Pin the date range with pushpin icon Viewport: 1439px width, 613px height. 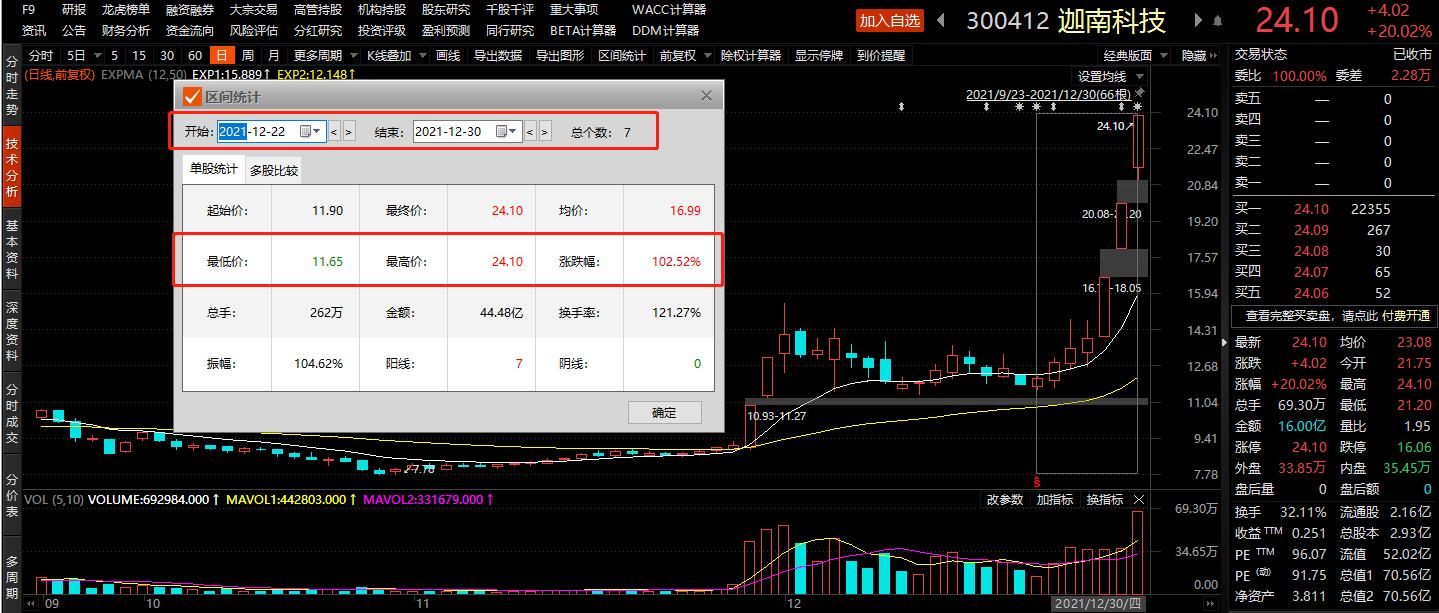[1138, 94]
